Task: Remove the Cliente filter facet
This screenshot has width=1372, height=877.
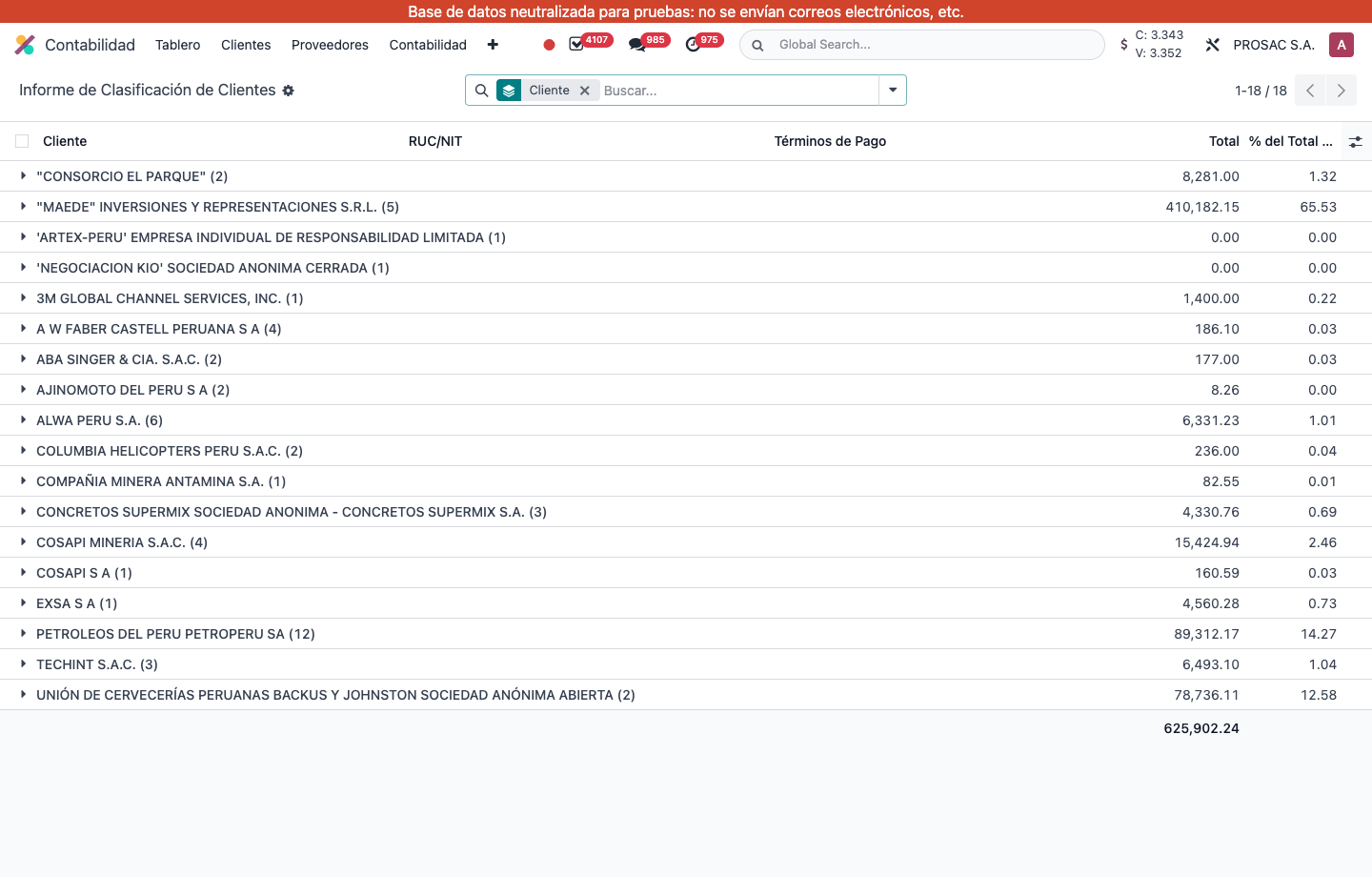Action: click(x=585, y=91)
